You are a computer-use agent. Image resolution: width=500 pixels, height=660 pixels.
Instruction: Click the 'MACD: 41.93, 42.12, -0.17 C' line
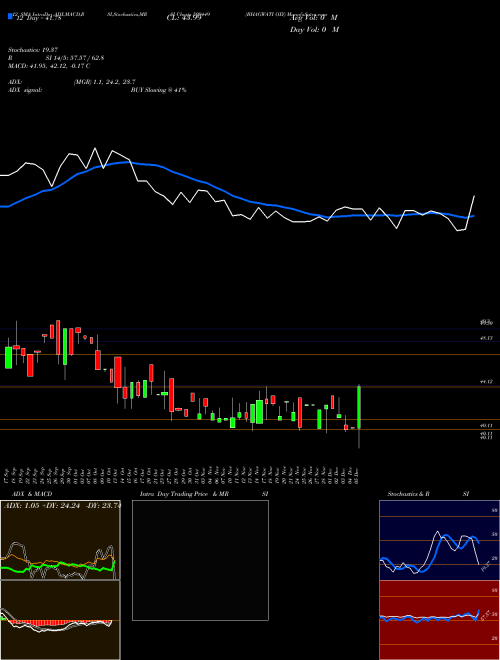(x=49, y=66)
